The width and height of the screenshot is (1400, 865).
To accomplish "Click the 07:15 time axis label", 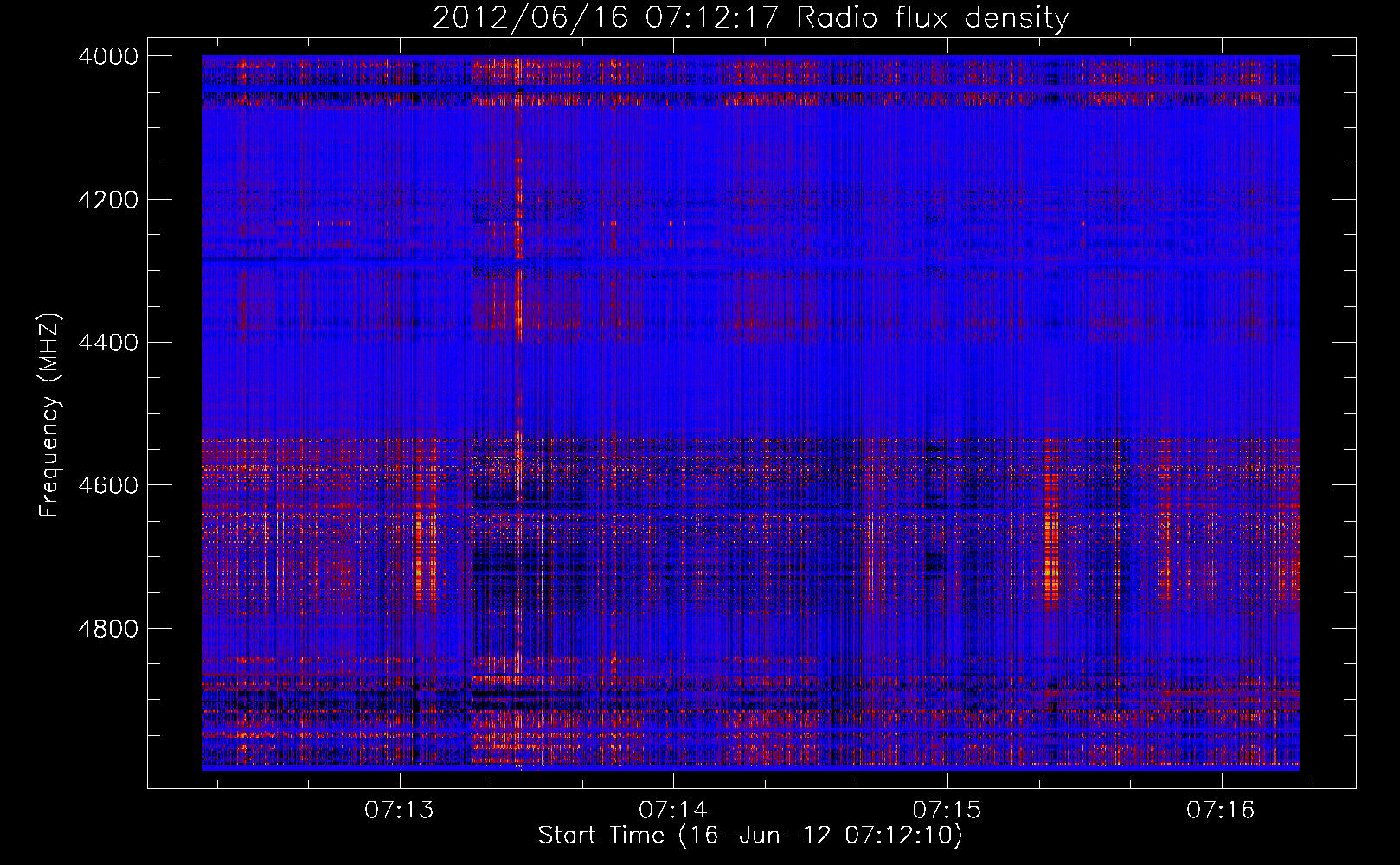I will coord(947,811).
